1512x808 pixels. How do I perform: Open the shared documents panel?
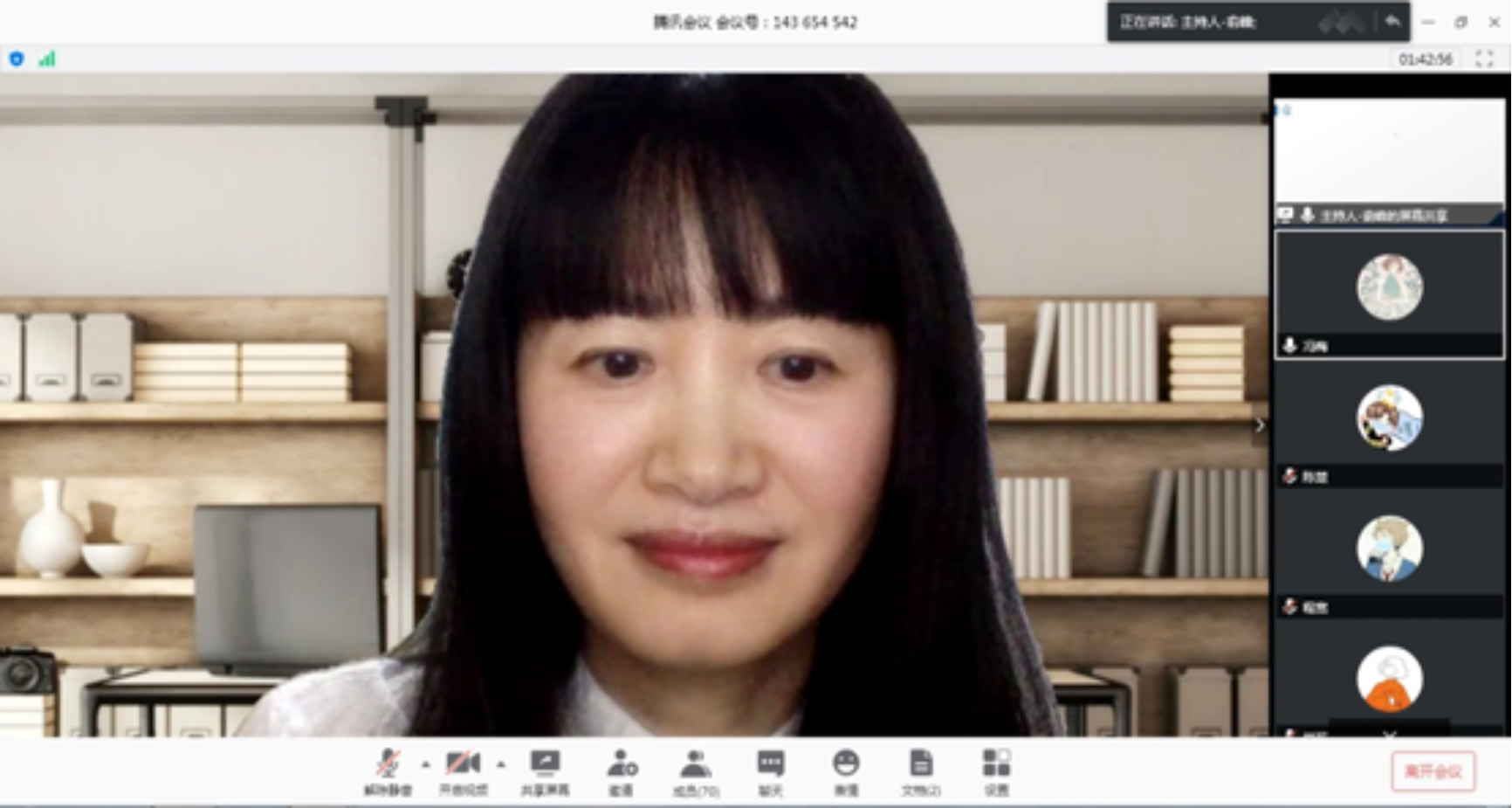920,770
